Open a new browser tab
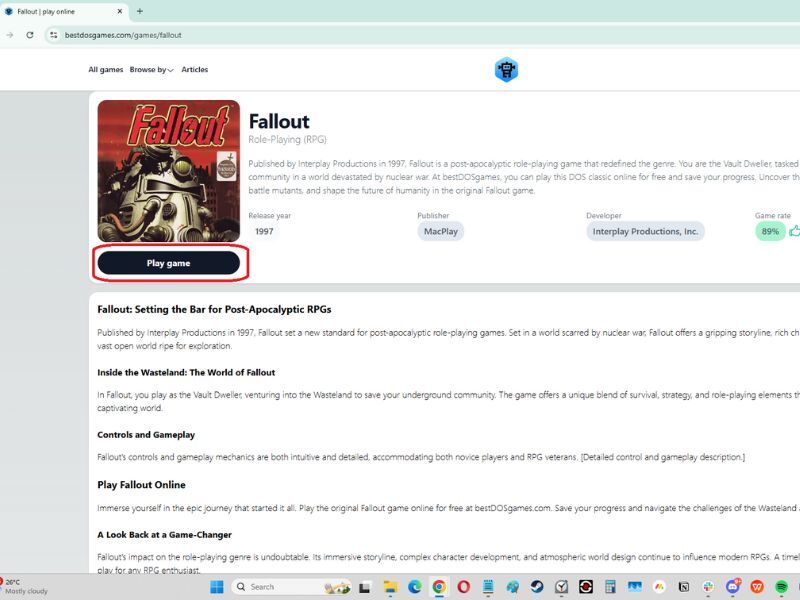Viewport: 800px width, 600px height. (140, 11)
